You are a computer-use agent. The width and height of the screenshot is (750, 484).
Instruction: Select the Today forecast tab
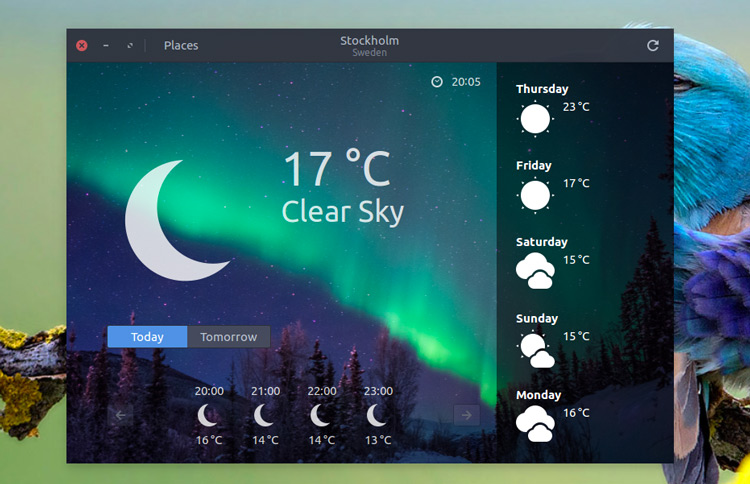[x=147, y=337]
